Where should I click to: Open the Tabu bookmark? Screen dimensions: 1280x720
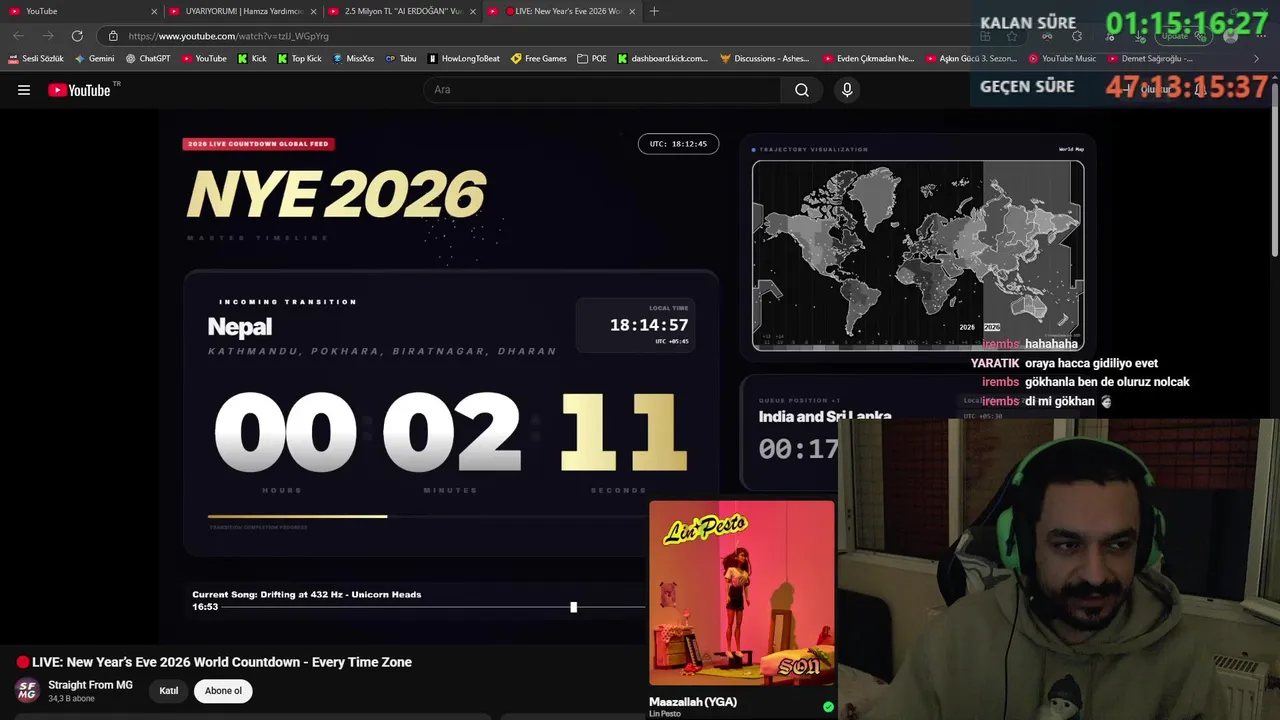pyautogui.click(x=401, y=59)
